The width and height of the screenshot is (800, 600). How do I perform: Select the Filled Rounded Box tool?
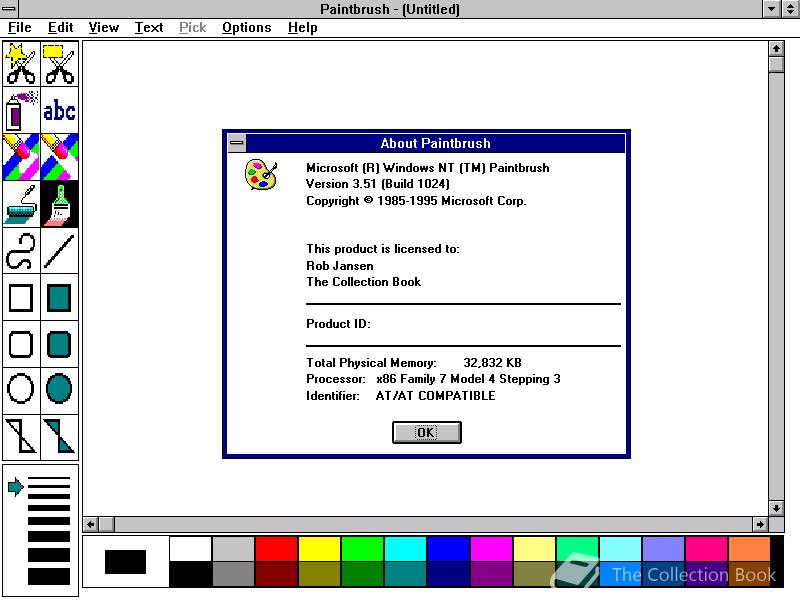pos(60,344)
